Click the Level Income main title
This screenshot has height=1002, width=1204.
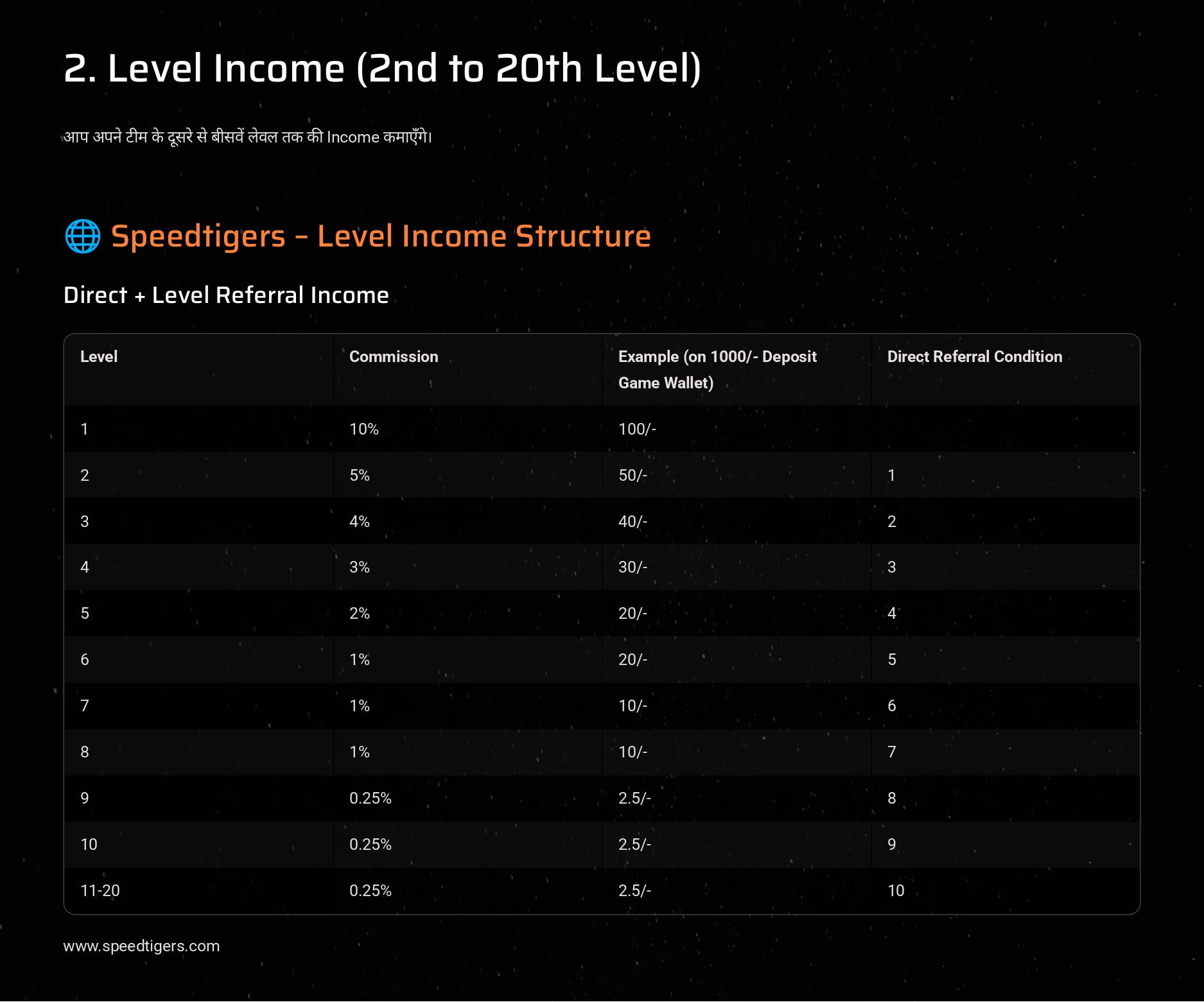coord(383,69)
